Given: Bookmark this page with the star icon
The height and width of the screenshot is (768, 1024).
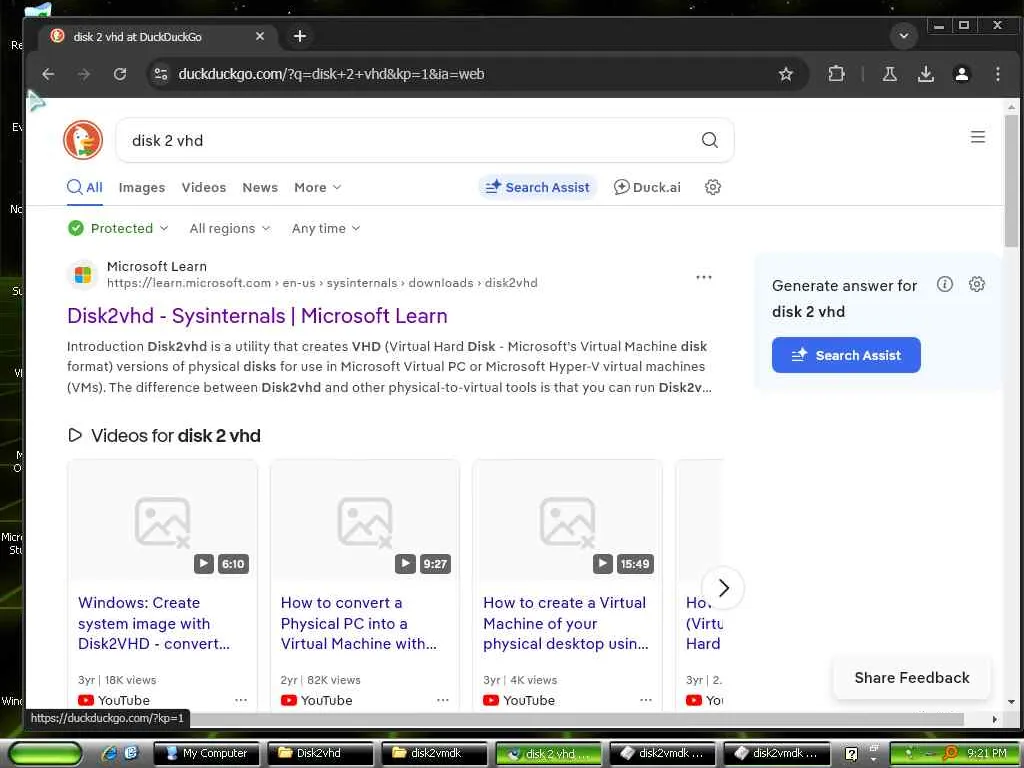Looking at the screenshot, I should pos(786,74).
